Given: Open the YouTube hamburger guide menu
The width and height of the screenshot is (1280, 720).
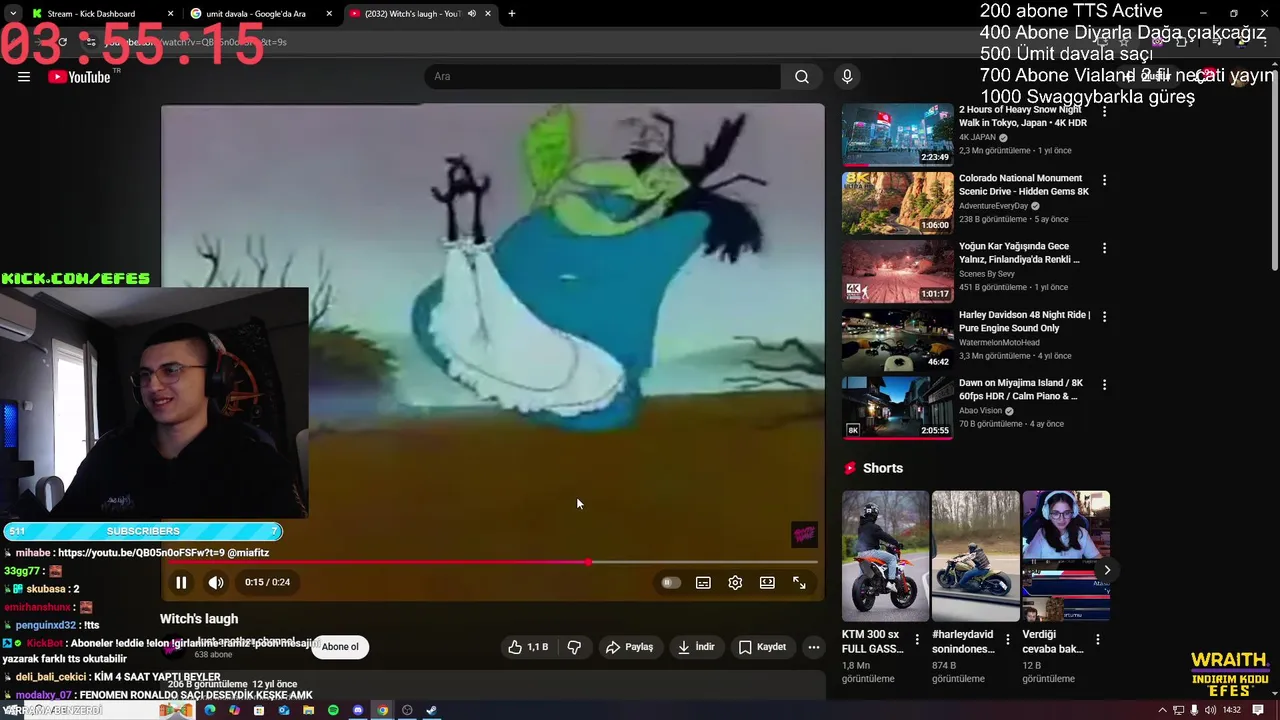Looking at the screenshot, I should pos(24,77).
